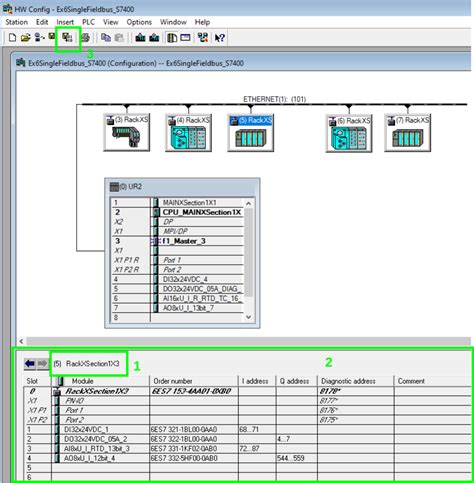
Task: Click the Order number column header
Action: click(194, 381)
